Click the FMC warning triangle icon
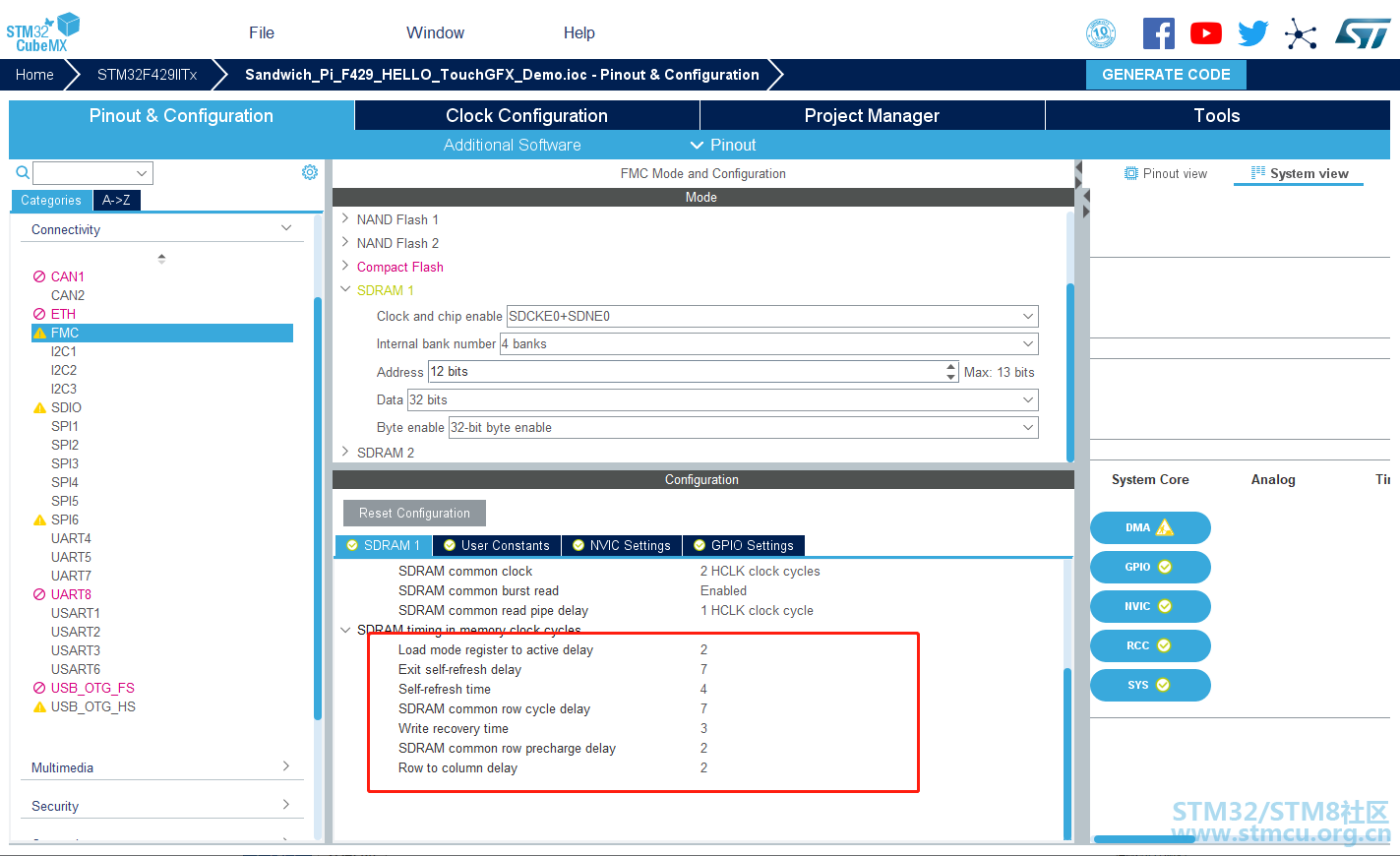 [x=40, y=334]
